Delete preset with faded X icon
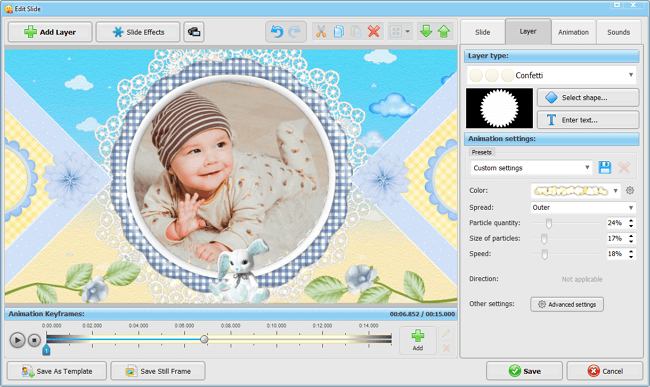The width and height of the screenshot is (650, 387). pos(624,167)
